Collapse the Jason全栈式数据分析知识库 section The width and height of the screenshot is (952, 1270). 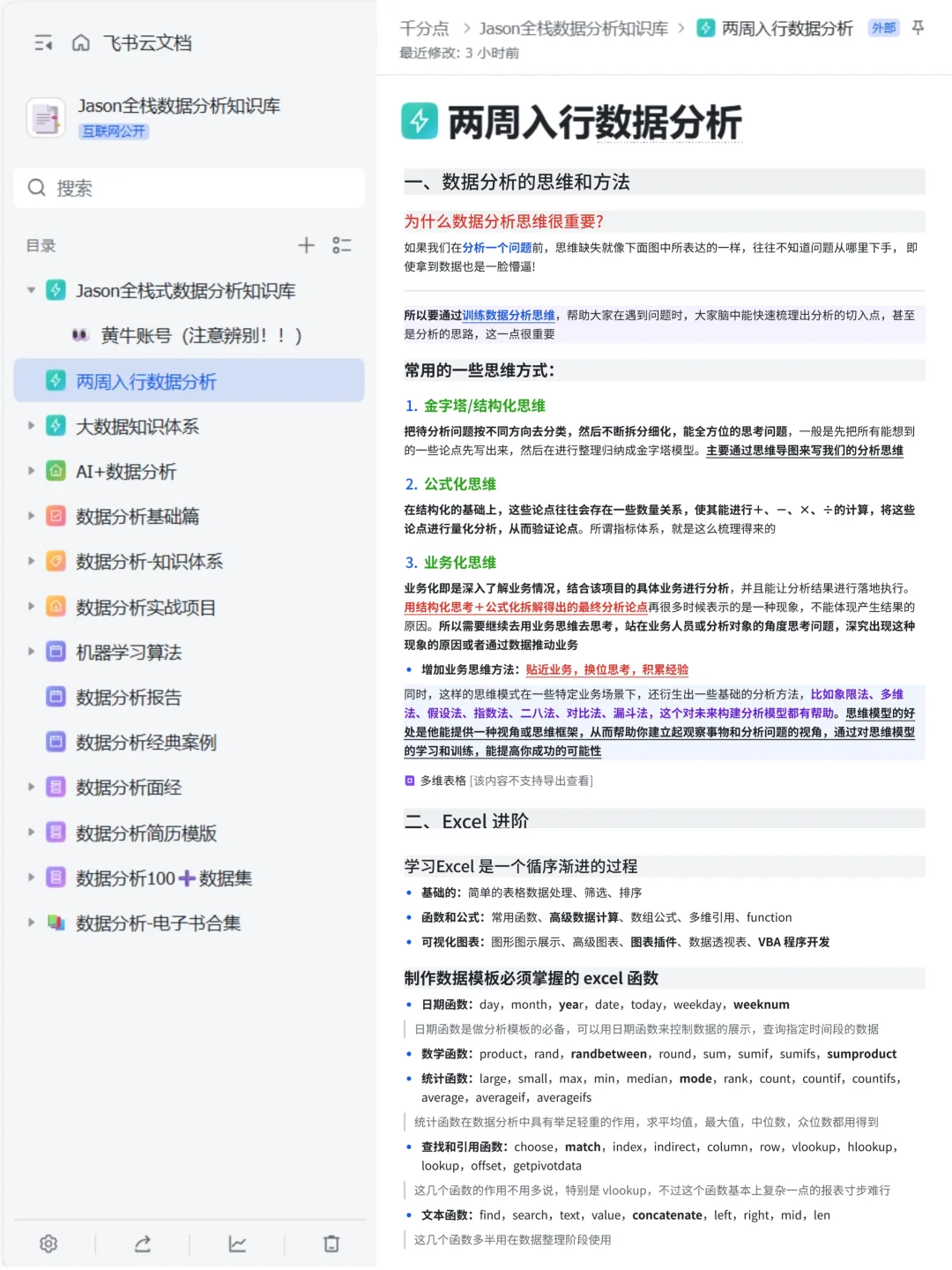31,290
